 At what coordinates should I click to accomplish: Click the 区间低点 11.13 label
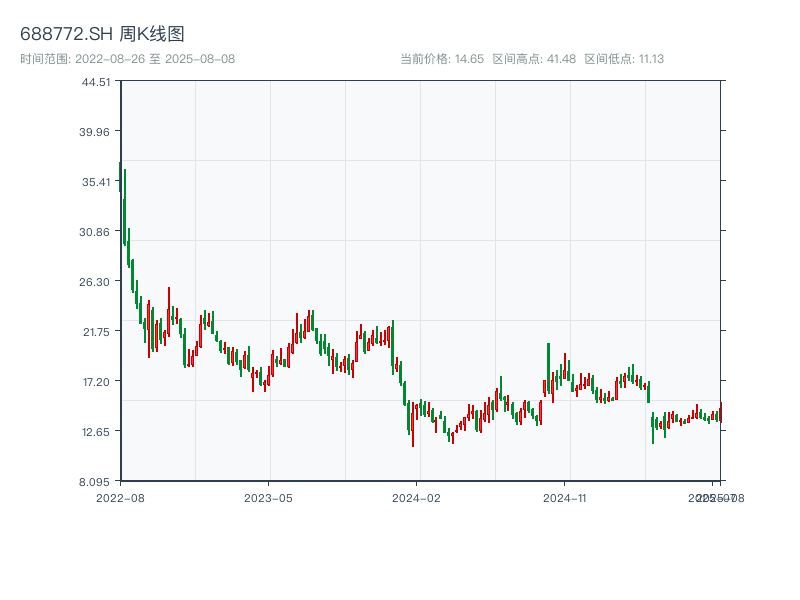click(624, 59)
